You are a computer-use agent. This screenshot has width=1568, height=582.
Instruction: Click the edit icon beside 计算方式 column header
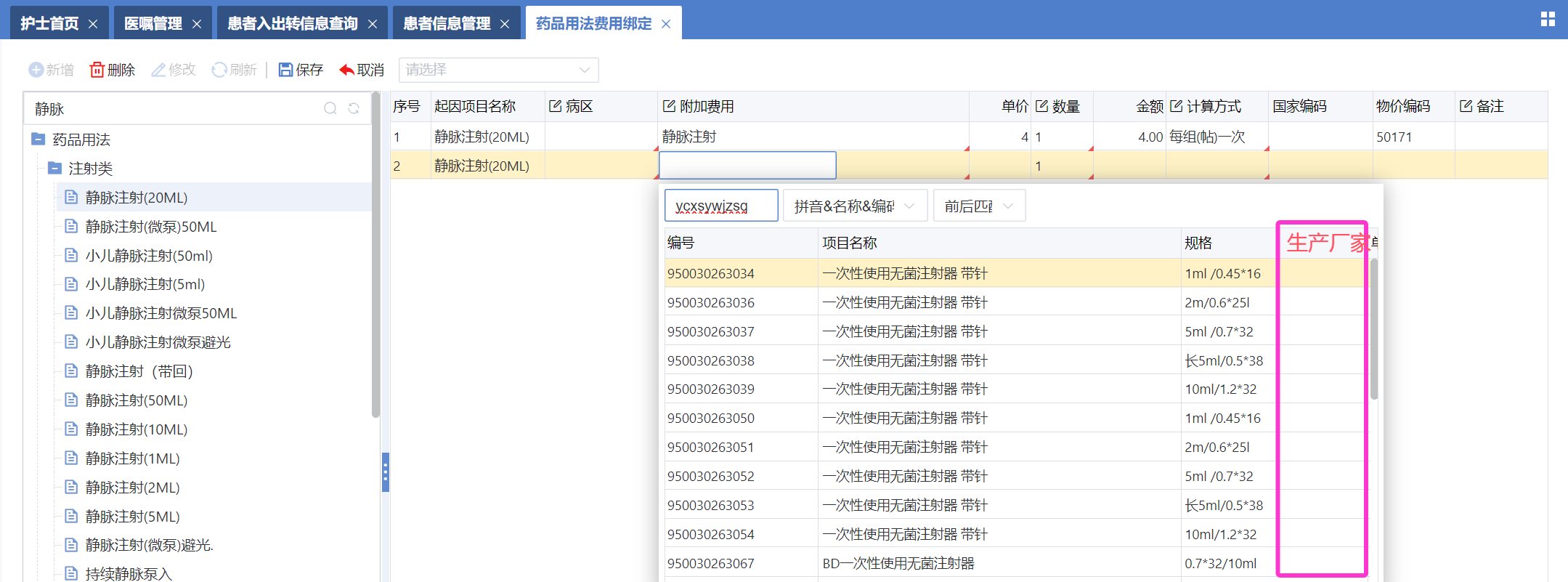[1176, 106]
